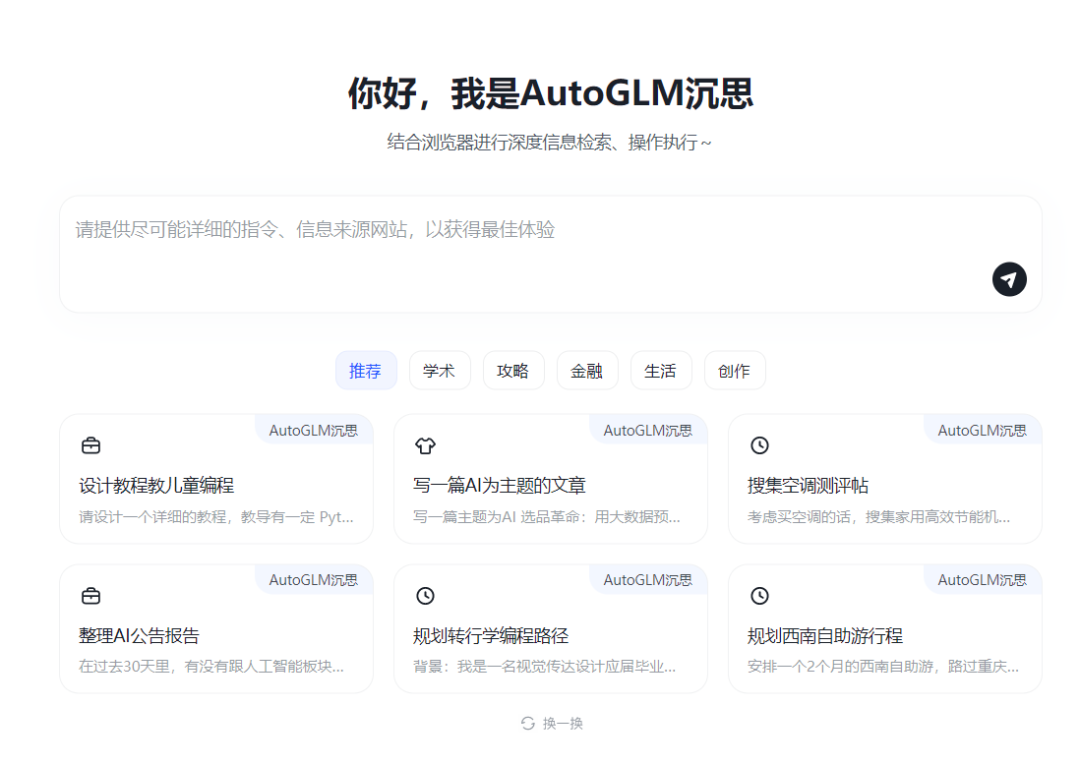Viewport: 1080px width, 765px height.
Task: Select the 金融 category tab
Action: [587, 370]
